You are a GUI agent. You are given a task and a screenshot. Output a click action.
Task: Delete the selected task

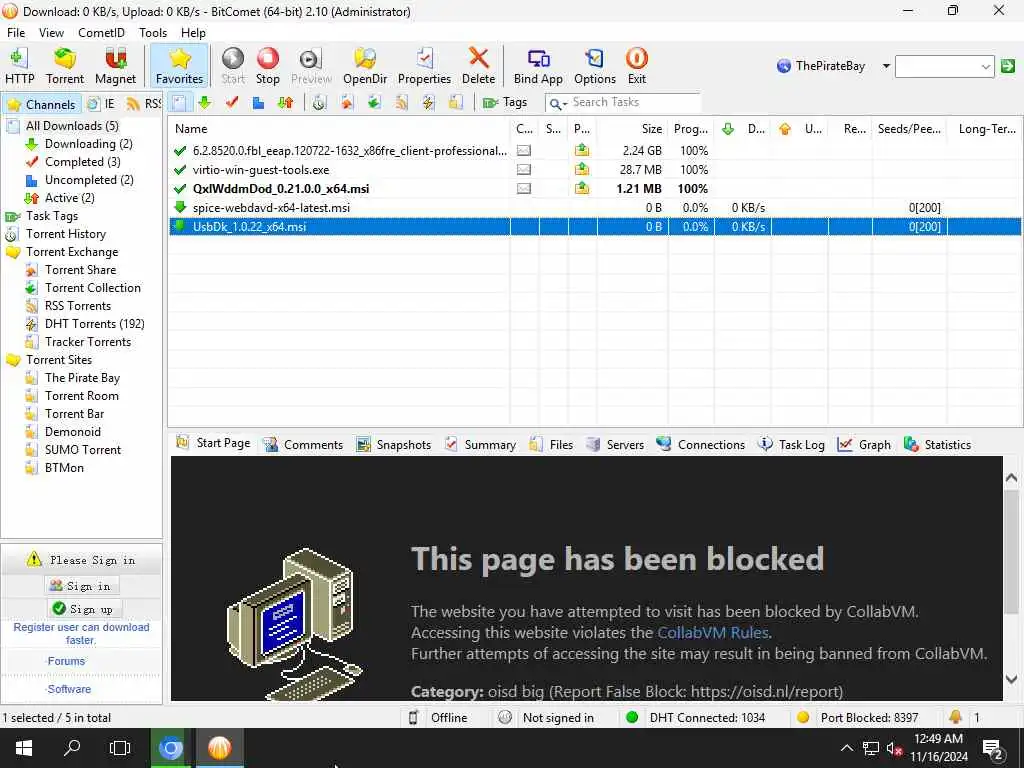479,65
